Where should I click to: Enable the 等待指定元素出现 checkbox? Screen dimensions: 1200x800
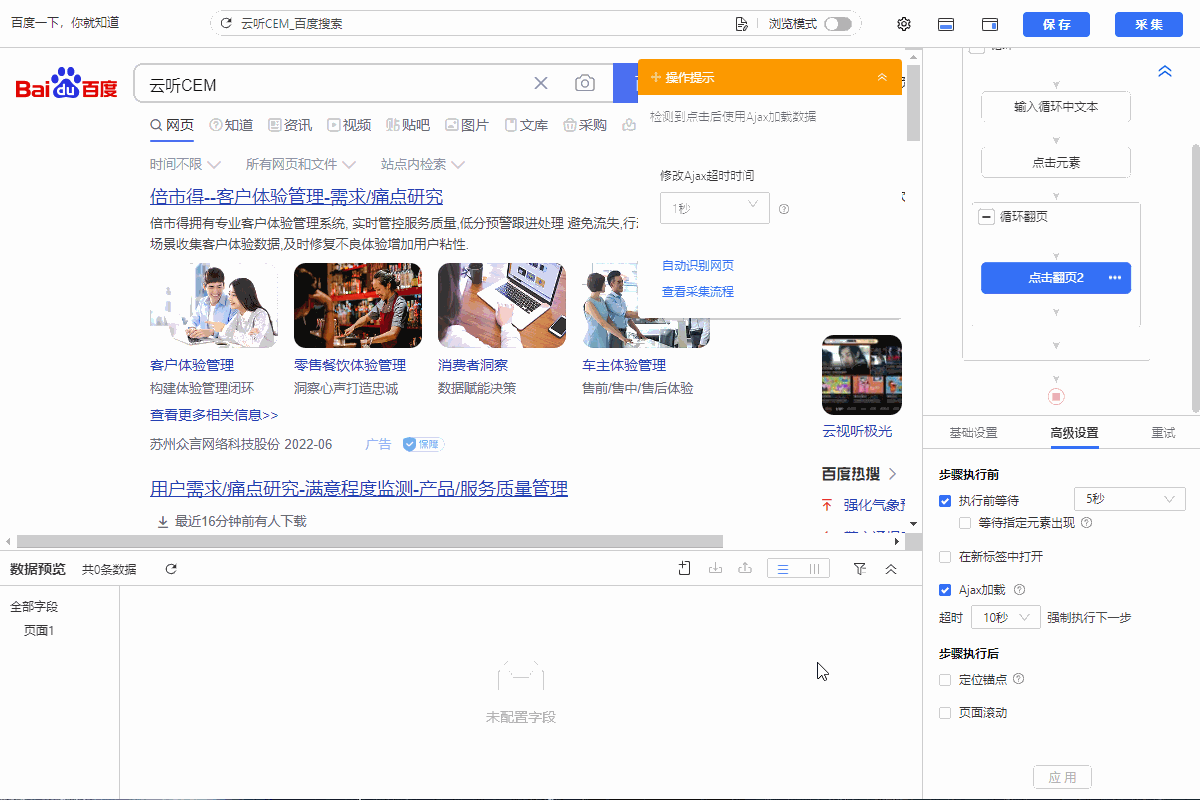pos(965,522)
